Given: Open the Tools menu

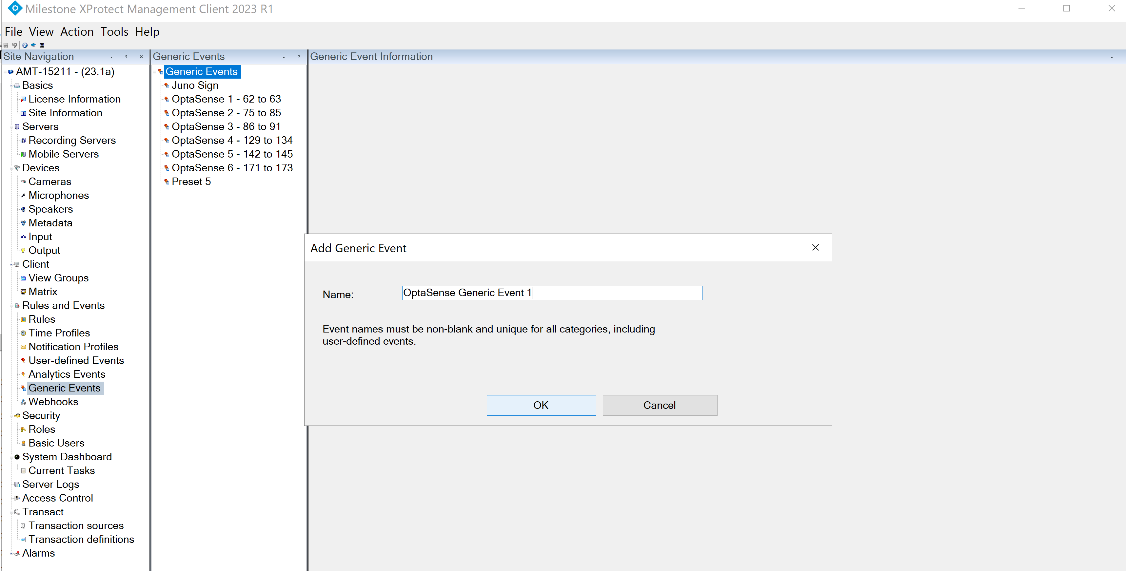Looking at the screenshot, I should (114, 32).
